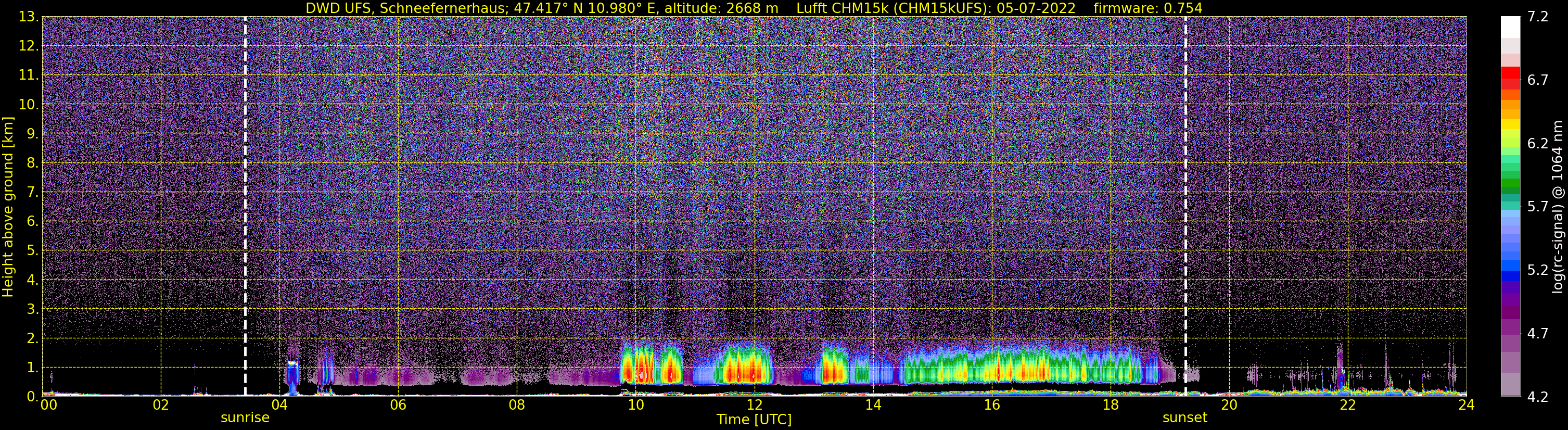Click the height tick label '12.'
1568x430 pixels.
(29, 46)
